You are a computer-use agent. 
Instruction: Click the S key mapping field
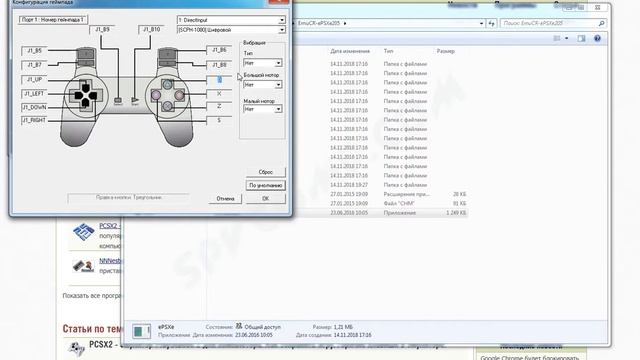pos(219,120)
